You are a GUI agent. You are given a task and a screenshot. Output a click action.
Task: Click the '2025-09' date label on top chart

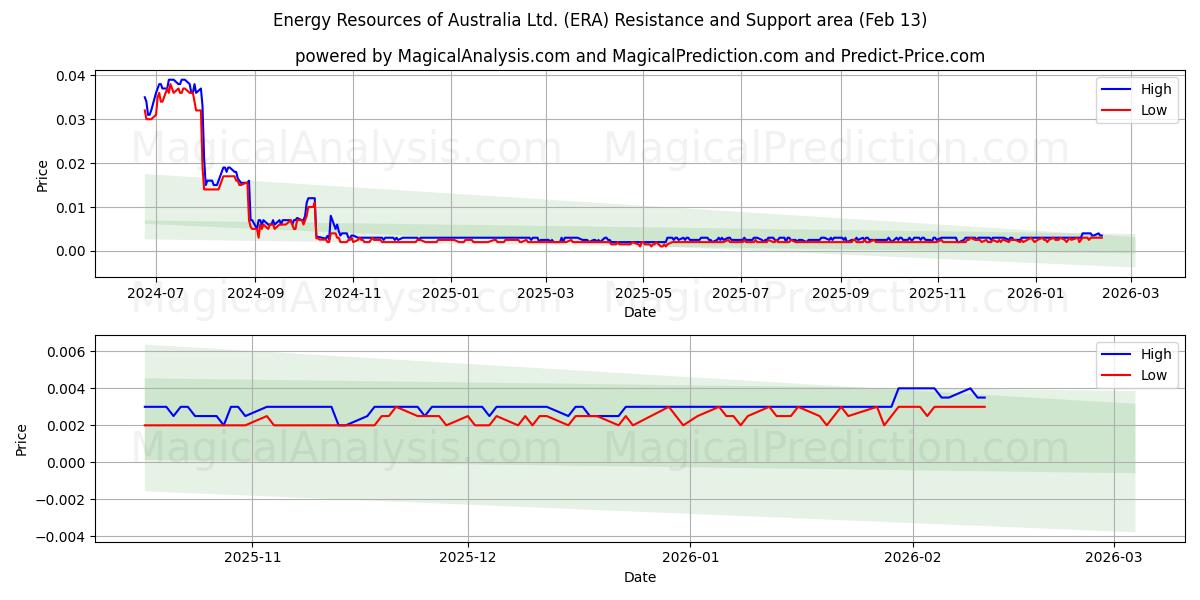[x=840, y=295]
